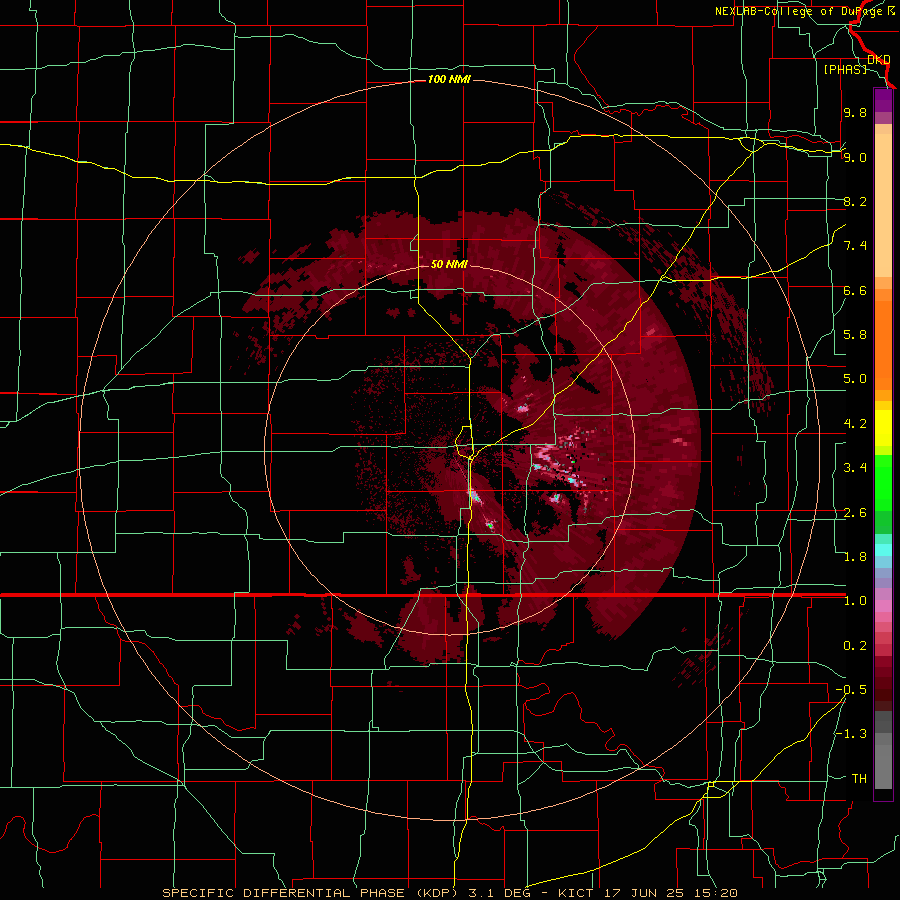The width and height of the screenshot is (900, 900).
Task: Click the 50 NMI range ring label
Action: (x=449, y=264)
